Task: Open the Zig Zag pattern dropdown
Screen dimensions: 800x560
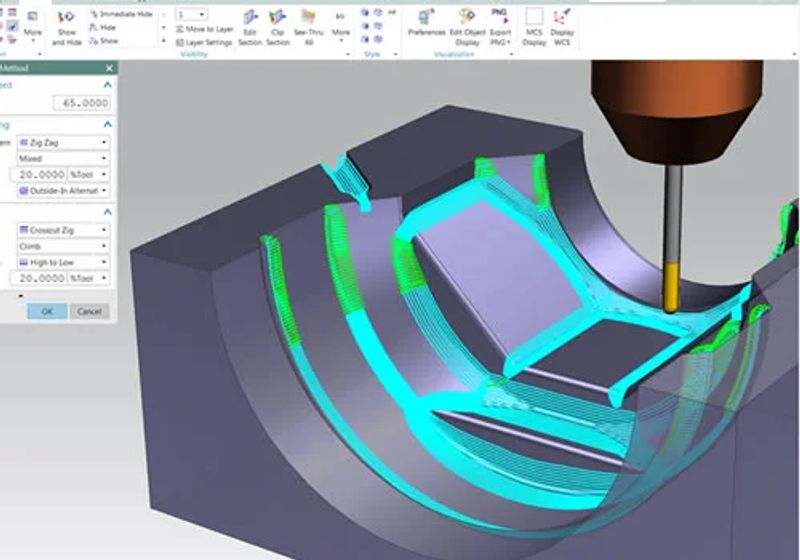Action: pos(63,143)
